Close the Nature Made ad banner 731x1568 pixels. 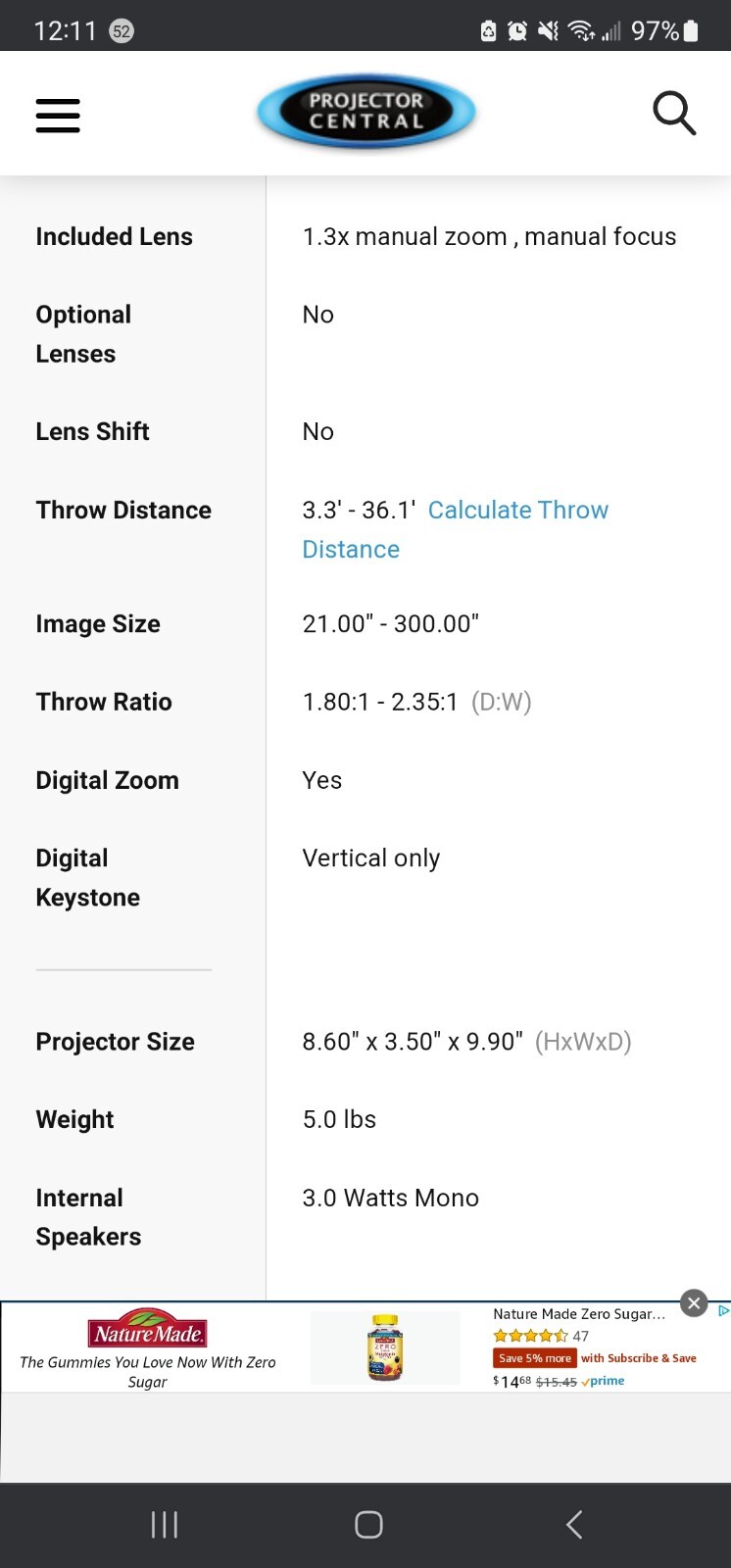(x=694, y=1302)
